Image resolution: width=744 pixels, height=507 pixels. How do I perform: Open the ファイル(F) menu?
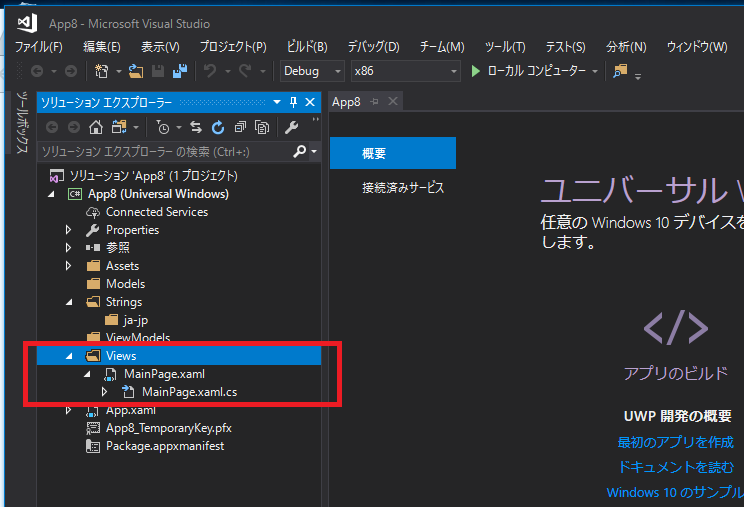[39, 47]
